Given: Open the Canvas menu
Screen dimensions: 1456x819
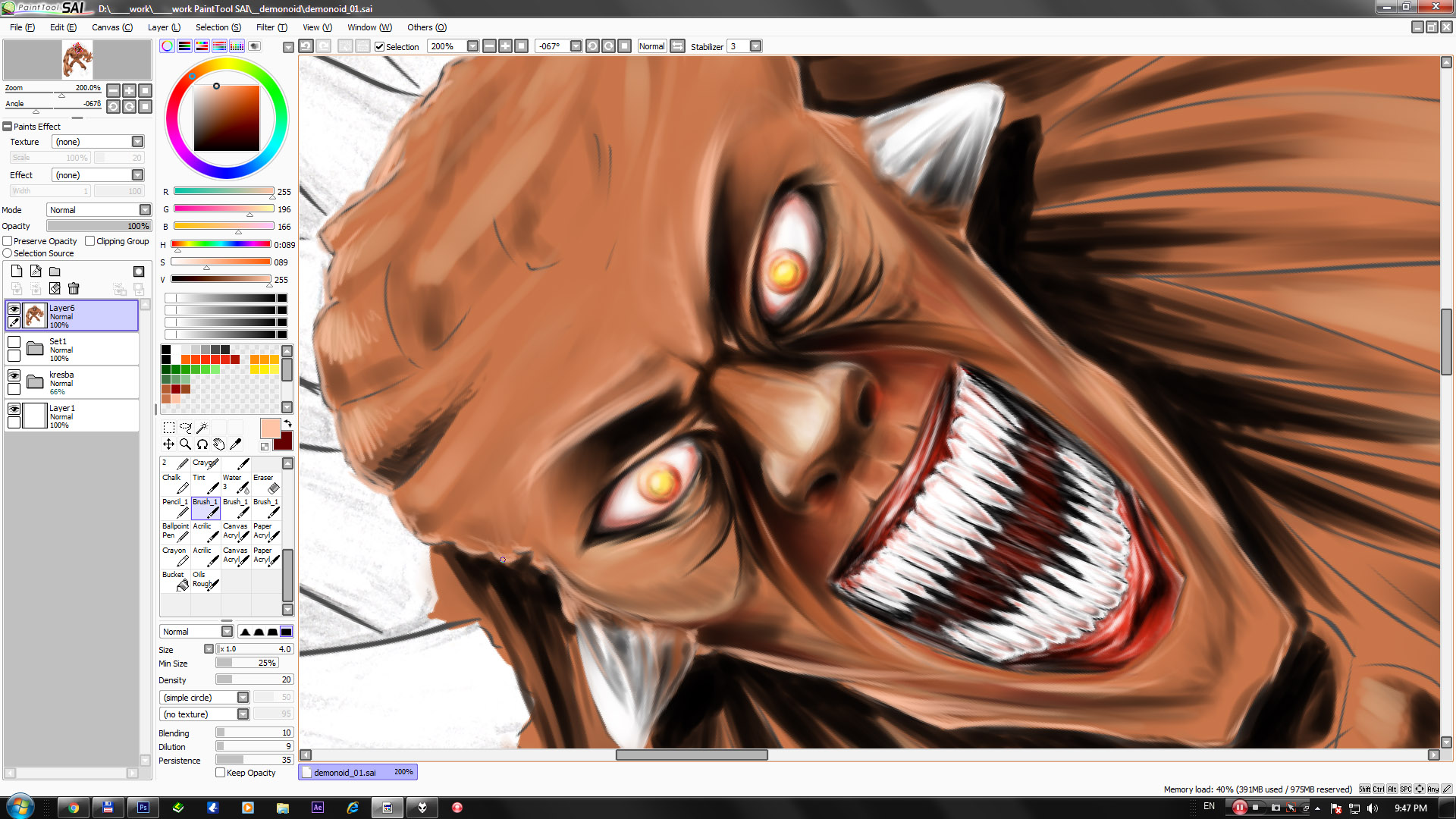Looking at the screenshot, I should point(112,27).
